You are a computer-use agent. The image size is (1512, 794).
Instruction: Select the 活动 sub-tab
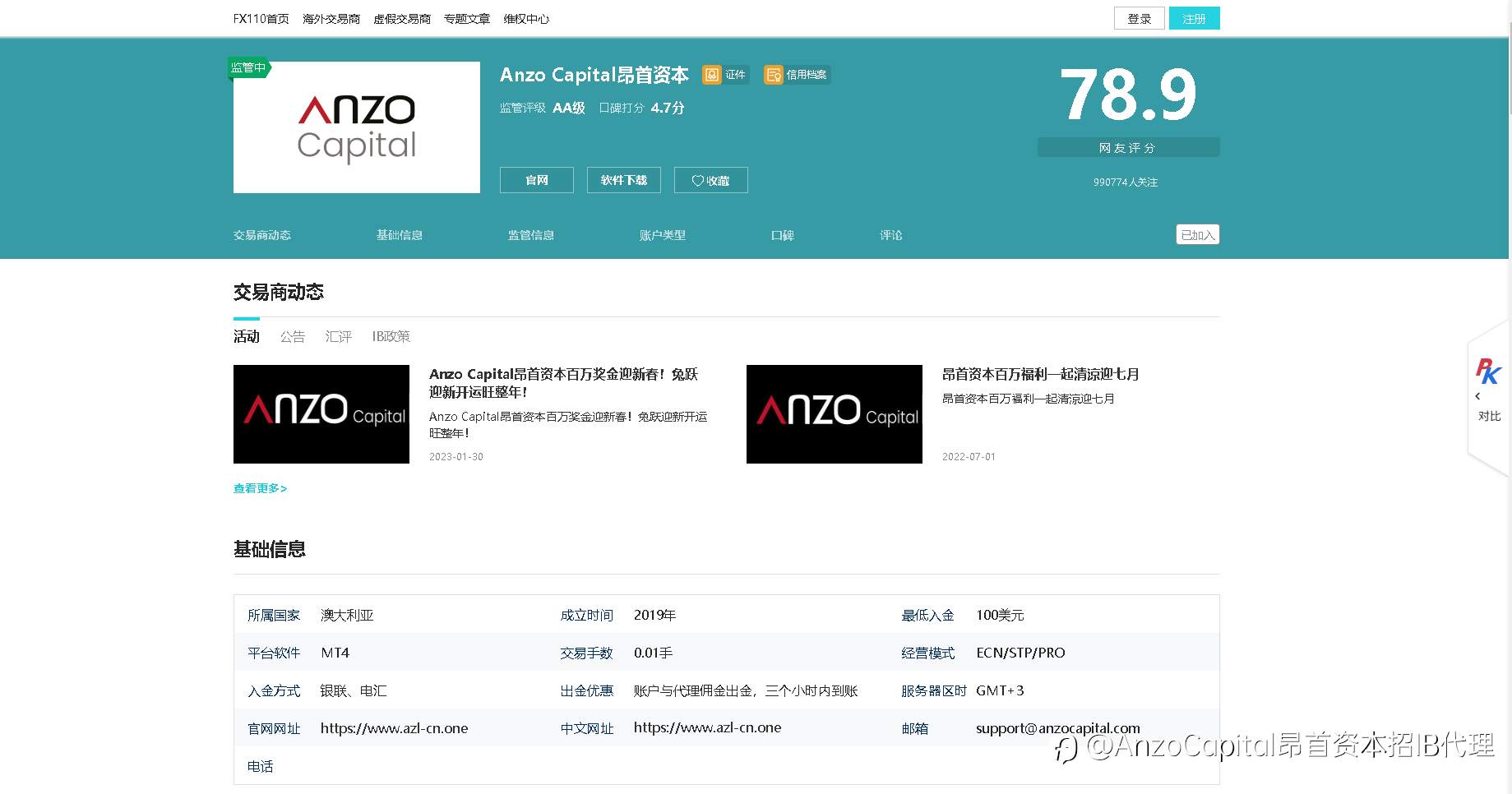coord(247,336)
